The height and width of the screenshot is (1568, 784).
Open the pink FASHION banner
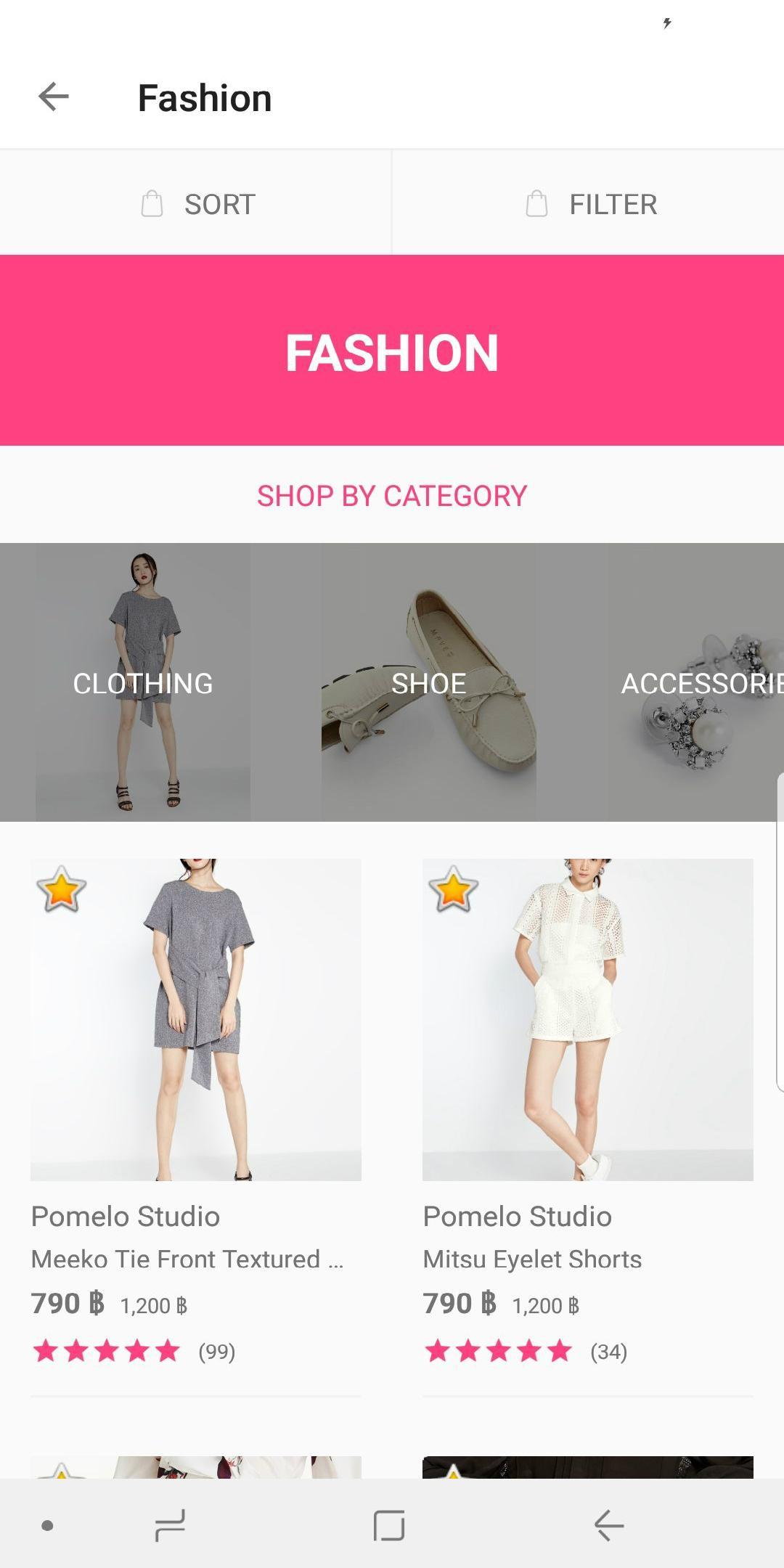392,351
